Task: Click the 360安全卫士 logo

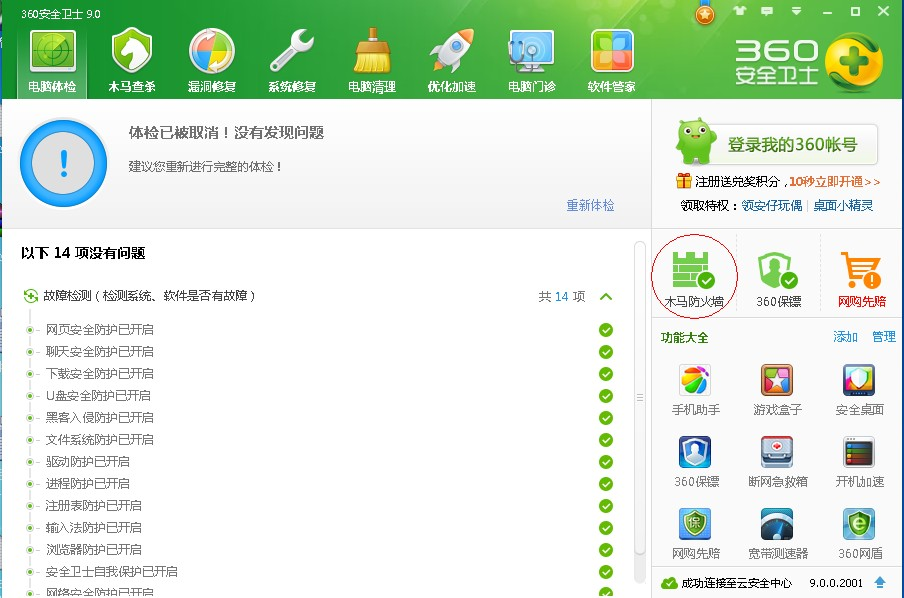Action: 808,62
